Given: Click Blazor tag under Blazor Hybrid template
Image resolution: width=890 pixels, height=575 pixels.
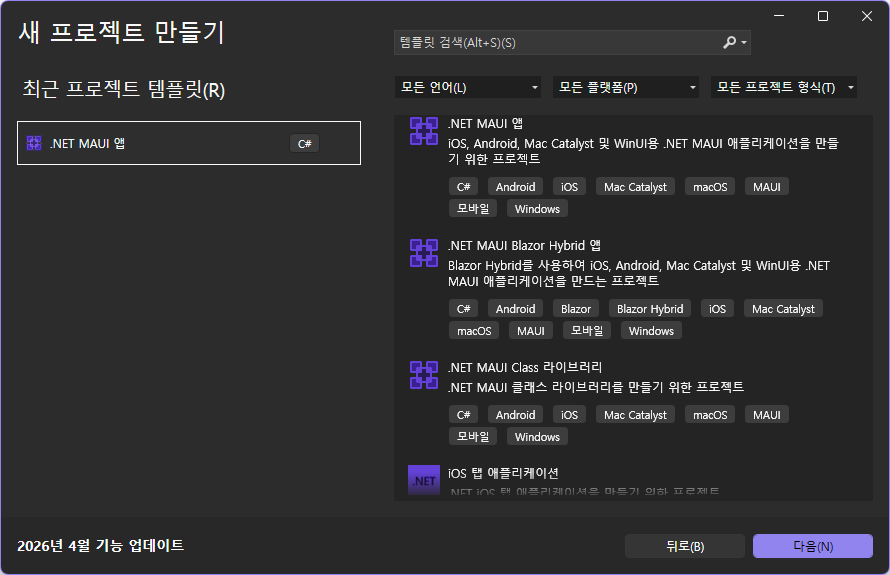Looking at the screenshot, I should click(x=576, y=309).
